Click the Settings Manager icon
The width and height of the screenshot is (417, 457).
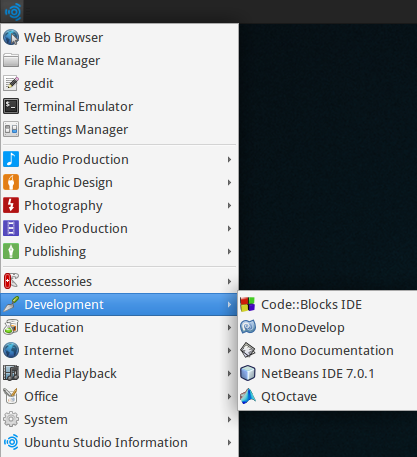tap(11, 130)
